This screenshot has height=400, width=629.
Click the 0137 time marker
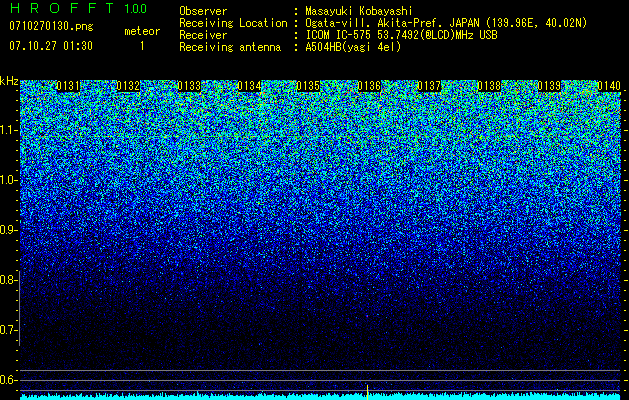(429, 86)
